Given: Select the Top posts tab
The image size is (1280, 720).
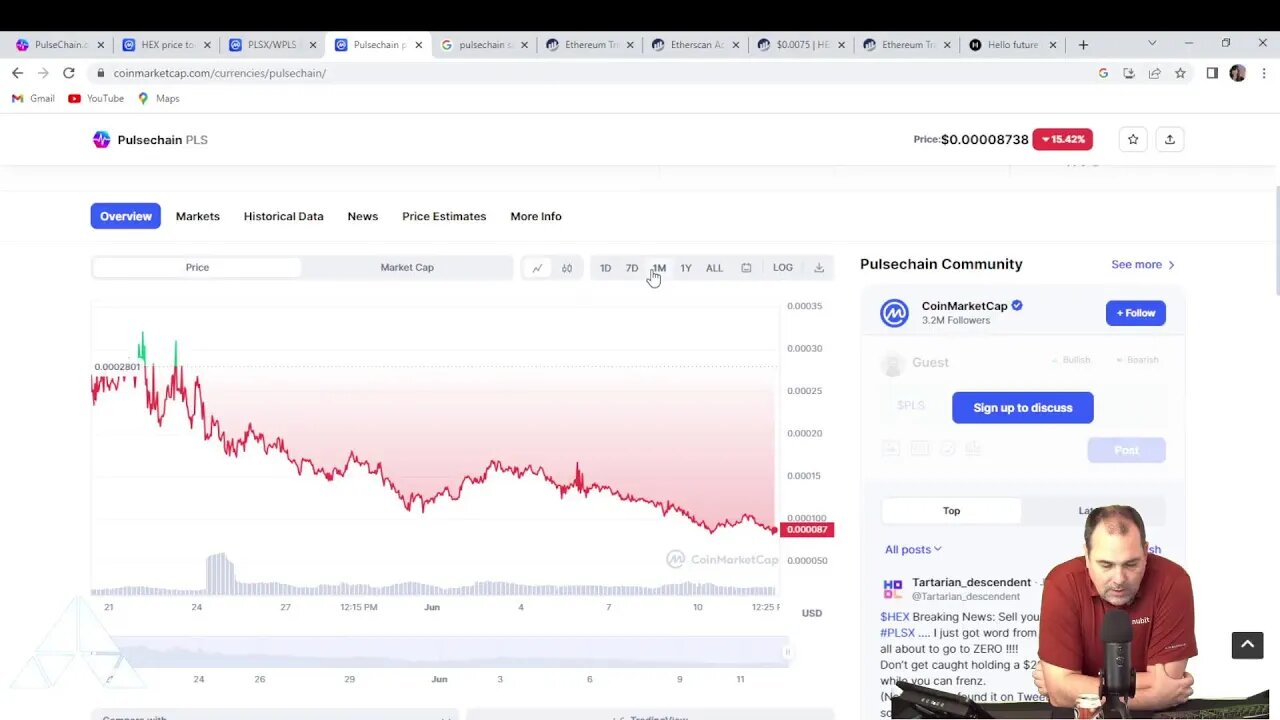Looking at the screenshot, I should [951, 511].
